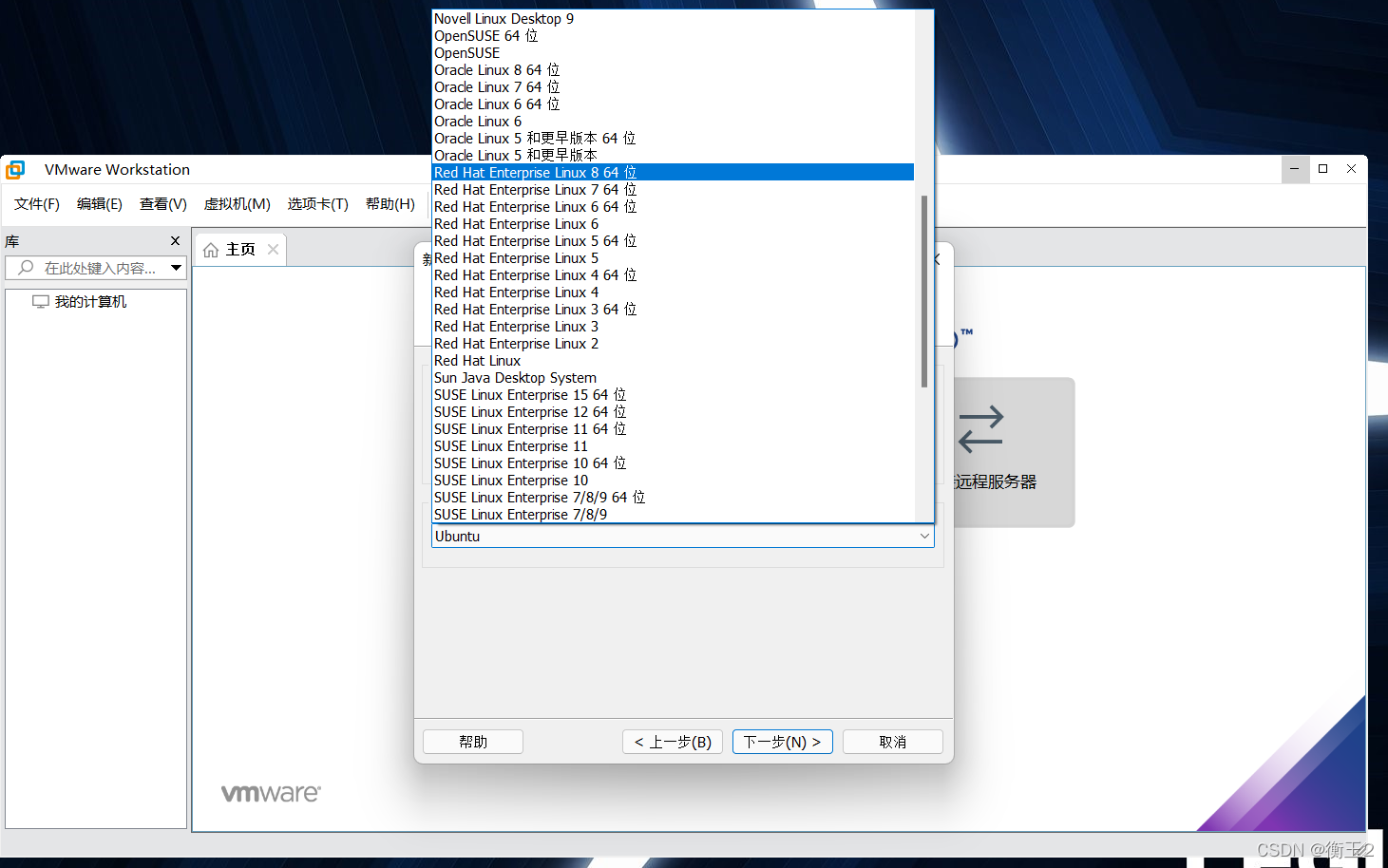1388x868 pixels.
Task: Select SUSE Linux Enterprise 7/8/9 (non-64) entry
Action: click(x=673, y=515)
